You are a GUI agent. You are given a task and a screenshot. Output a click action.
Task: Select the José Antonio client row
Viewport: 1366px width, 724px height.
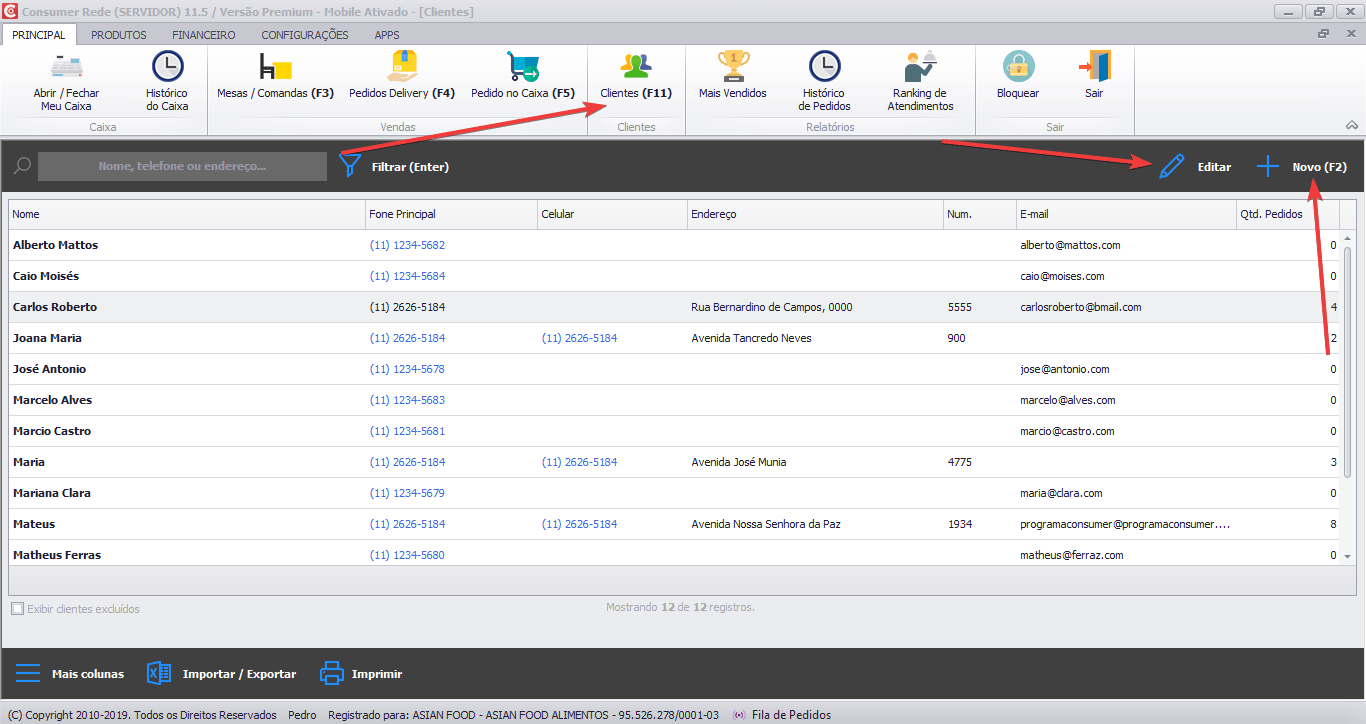[x=674, y=369]
